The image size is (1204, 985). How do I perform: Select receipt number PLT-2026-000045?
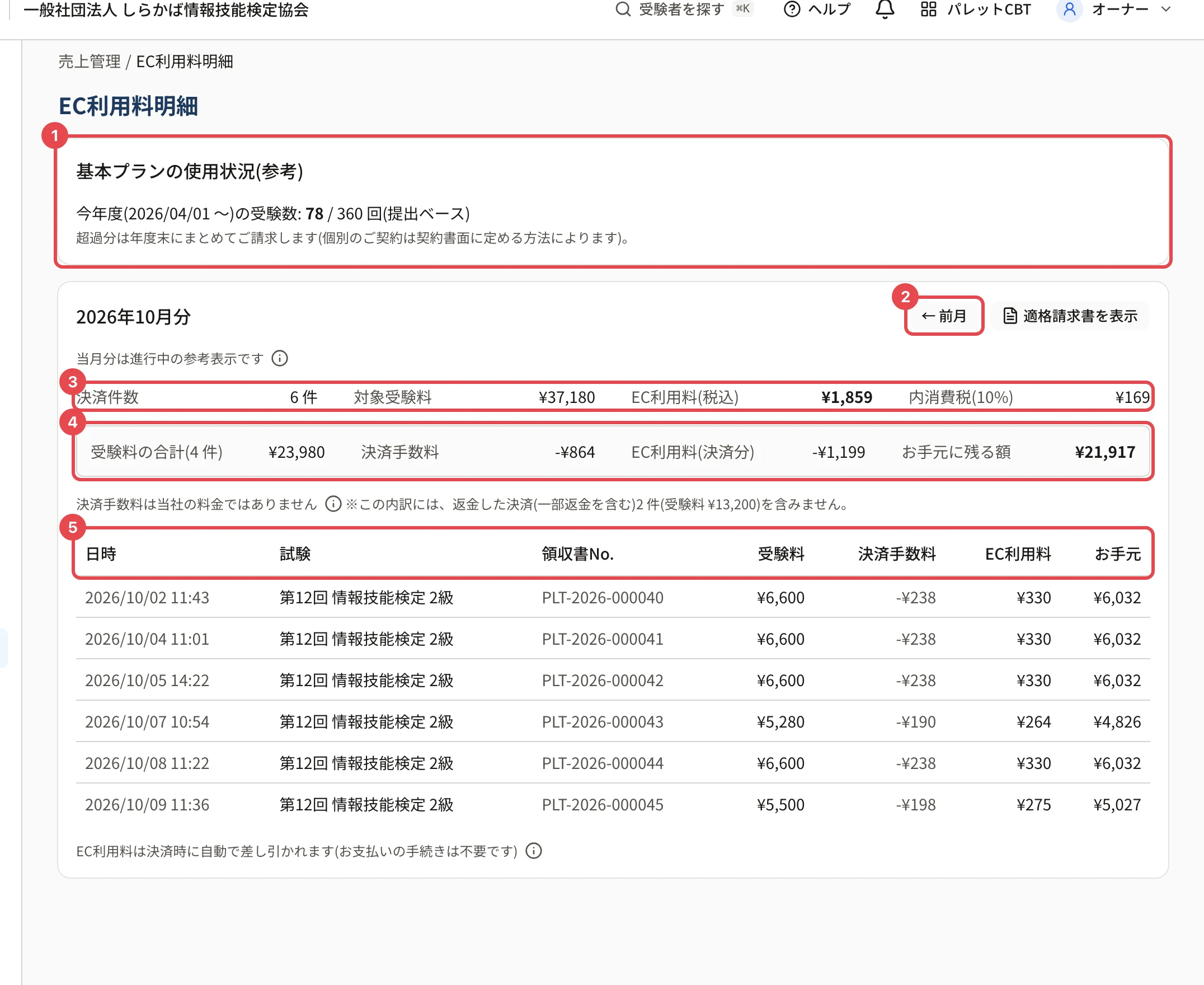point(603,805)
